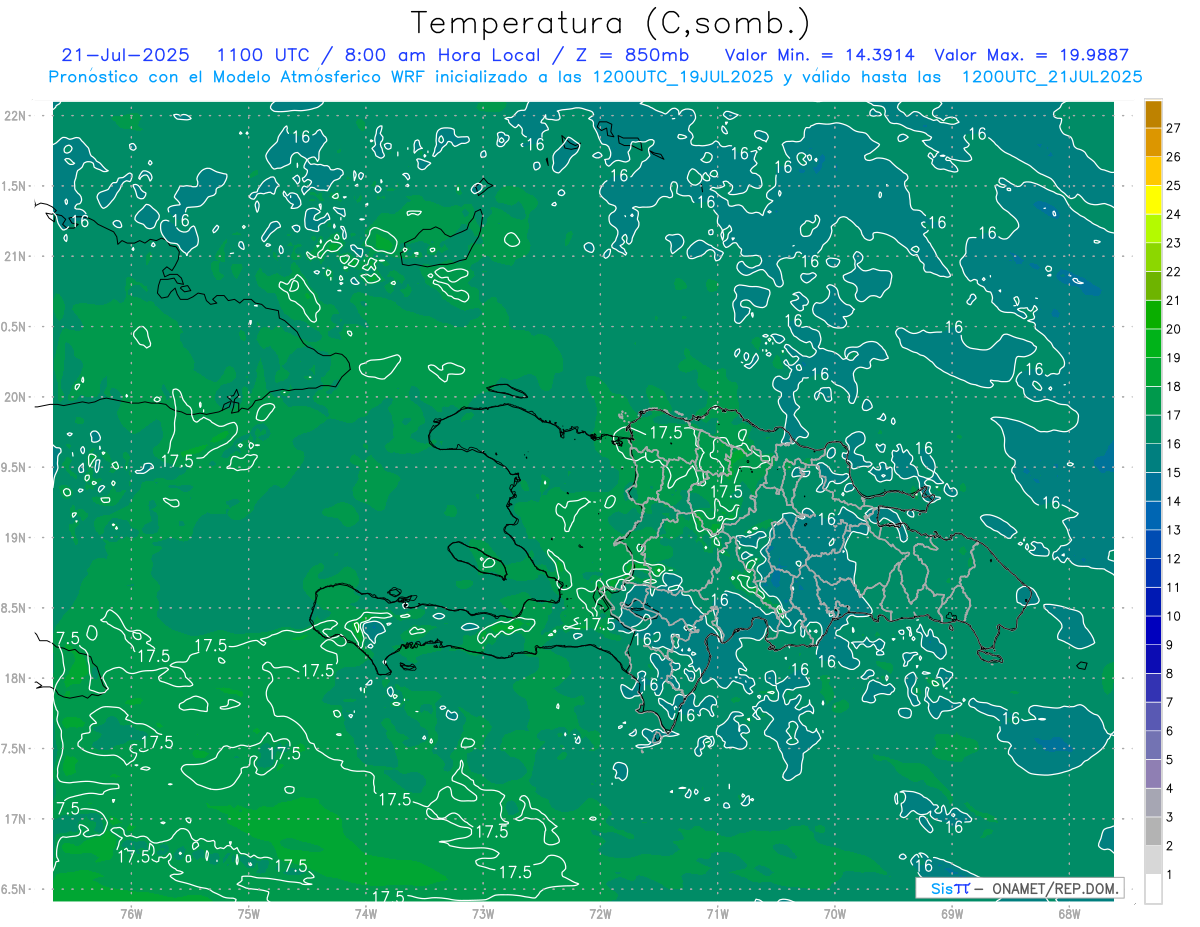Pick the gray swatch between 2 and 3

tap(1153, 831)
